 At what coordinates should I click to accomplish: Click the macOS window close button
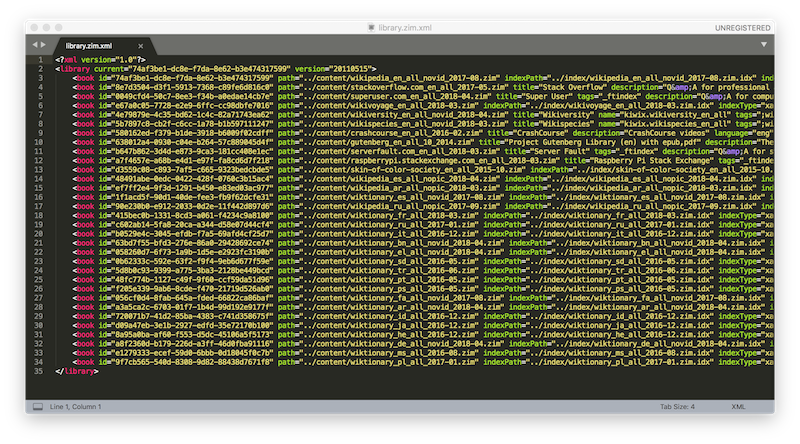tap(34, 28)
